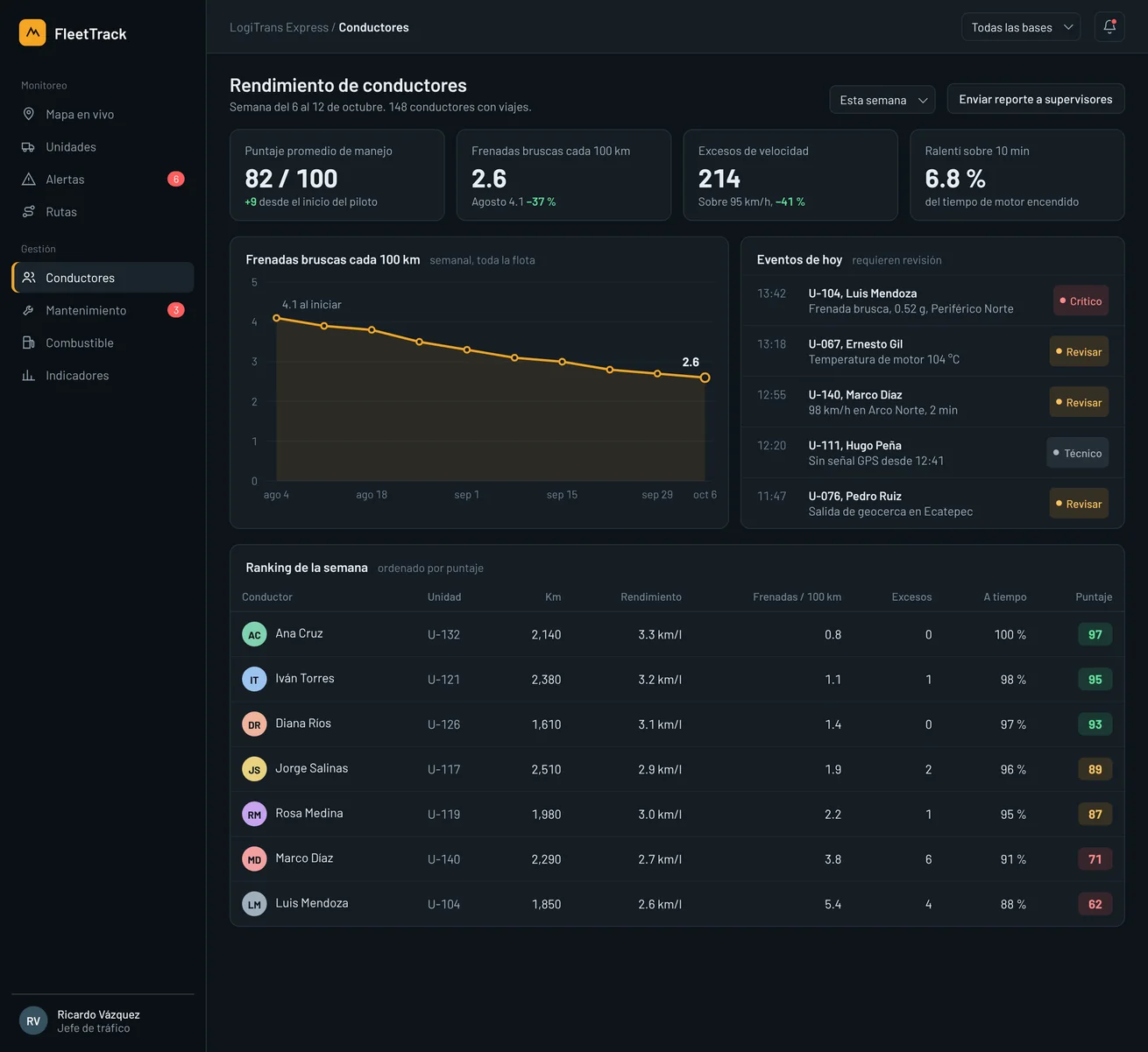Click the unit U-140 in the ranking table
The image size is (1148, 1052).
[443, 859]
